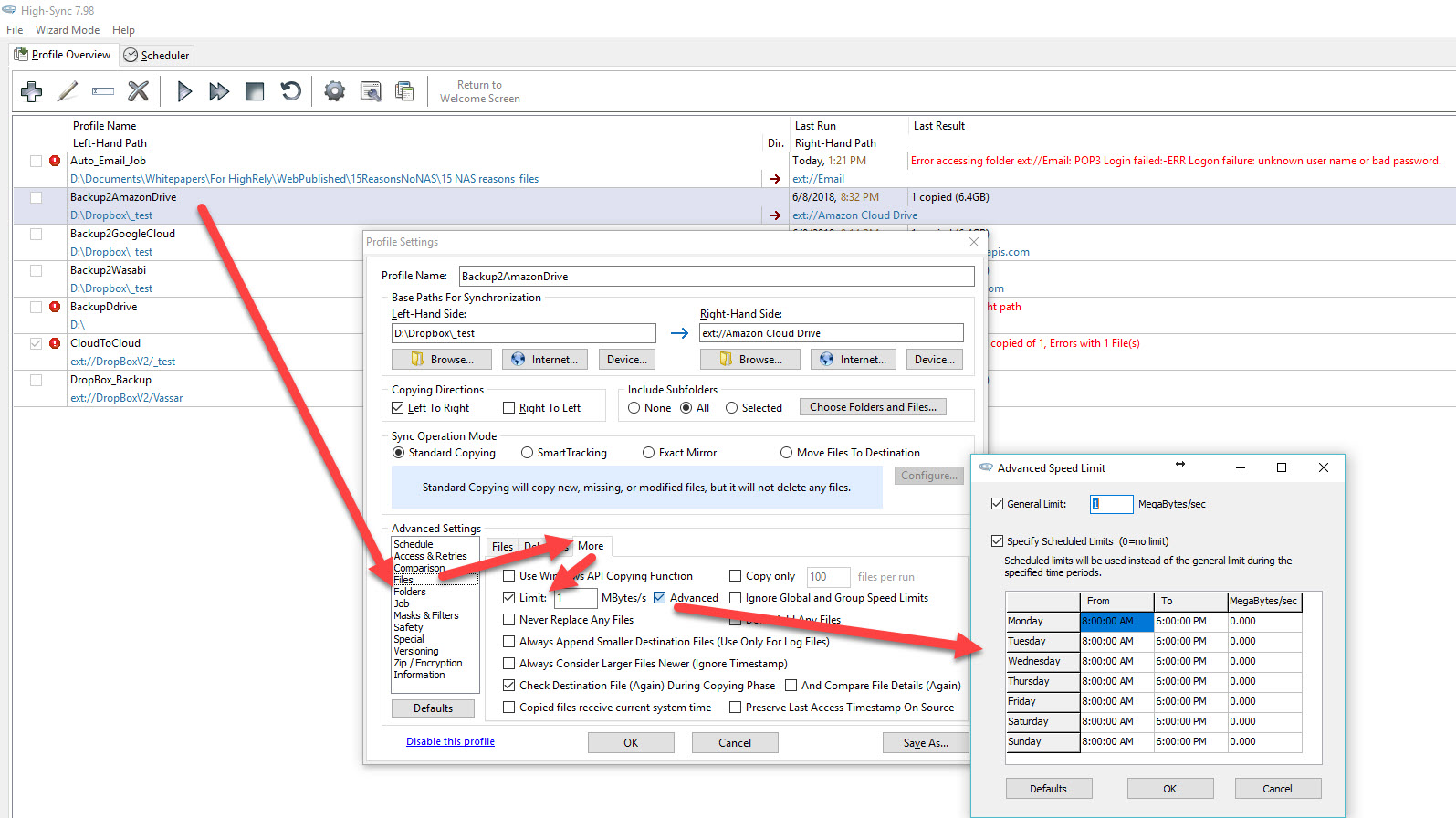
Task: Click Disable this profile link
Action: [x=450, y=741]
